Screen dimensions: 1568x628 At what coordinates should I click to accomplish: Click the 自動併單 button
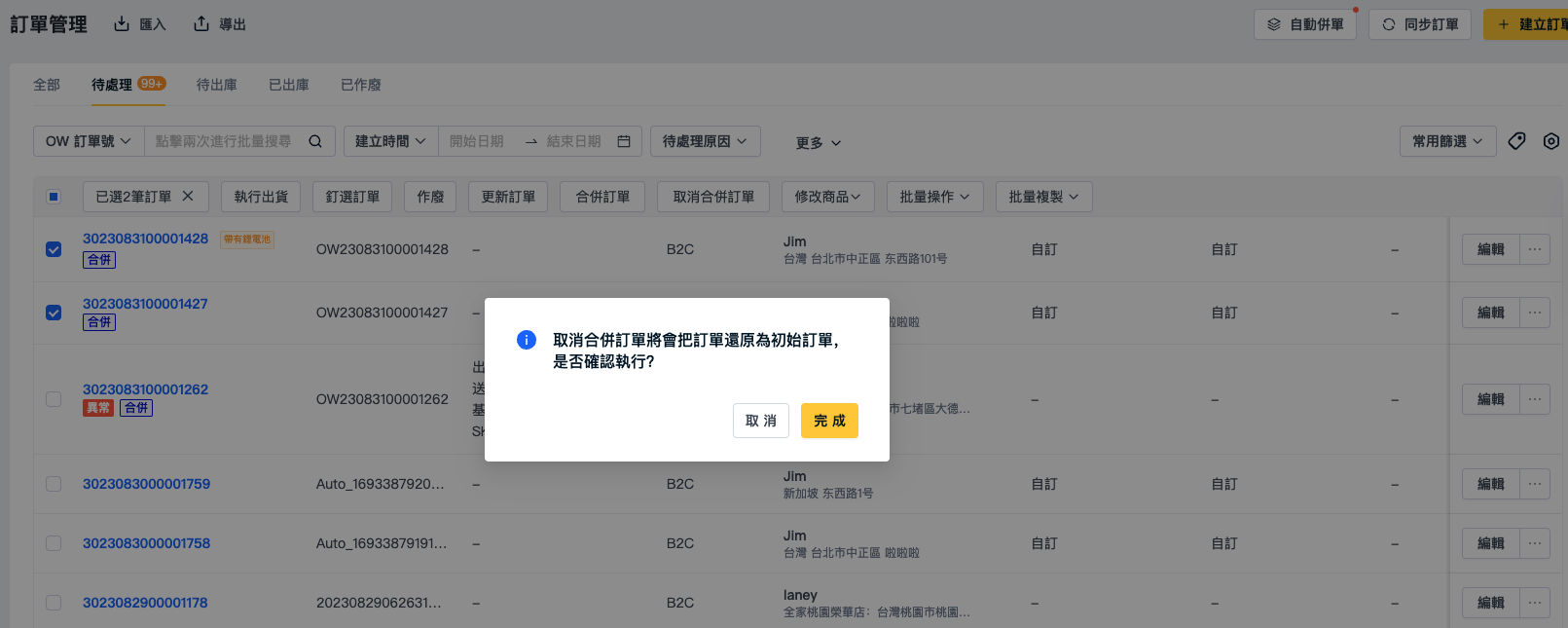click(x=1305, y=24)
